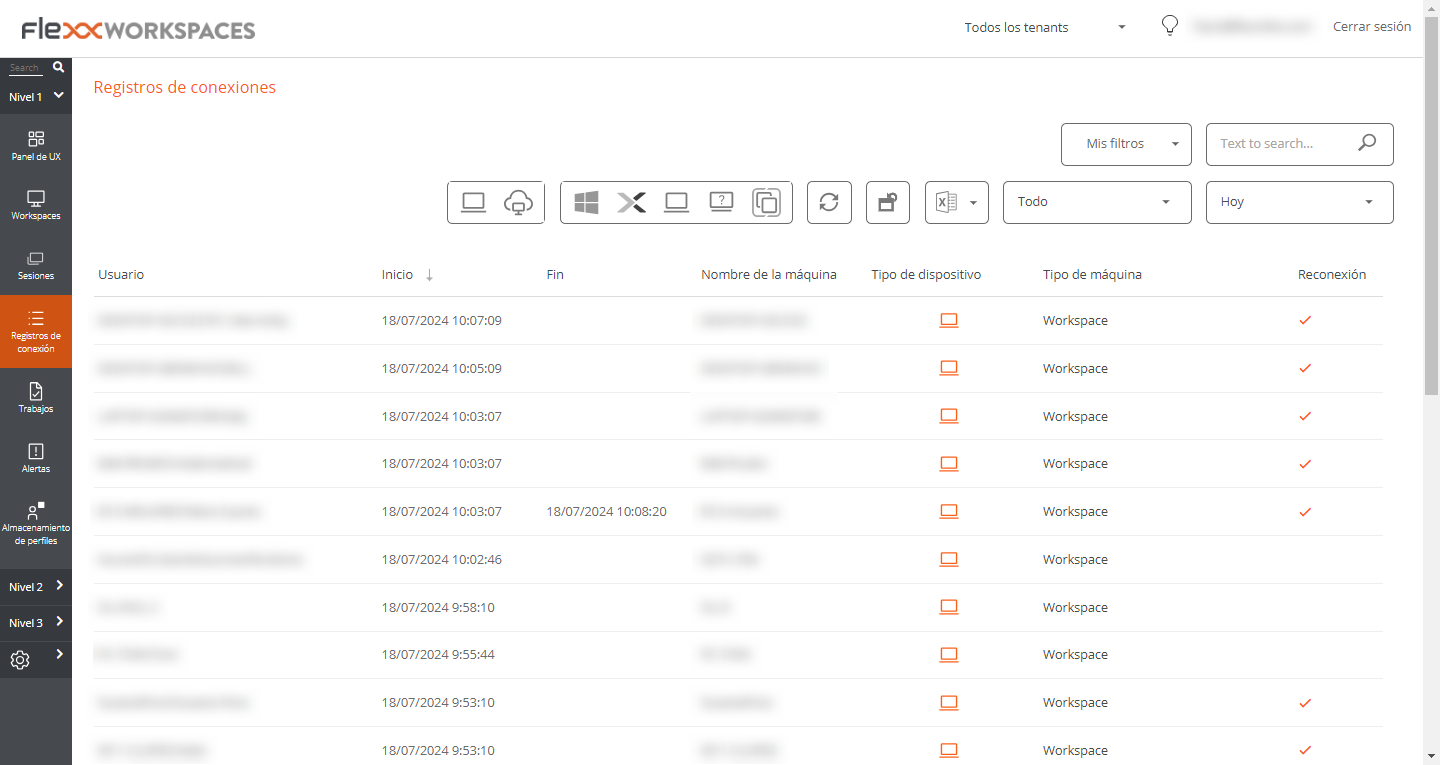Go to Workspaces in the sidebar
This screenshot has height=765, width=1440.
tap(36, 204)
